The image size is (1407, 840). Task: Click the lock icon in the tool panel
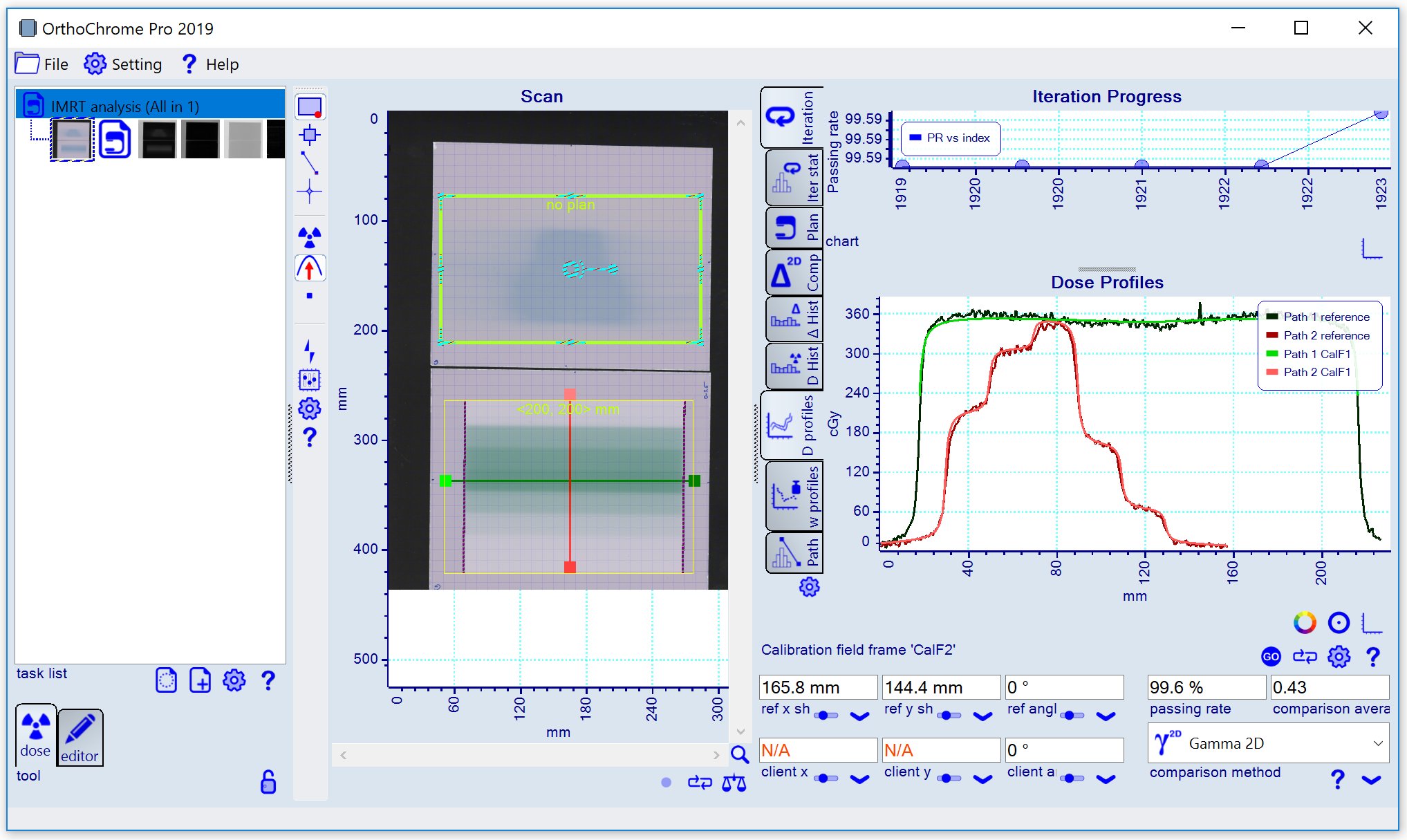point(268,782)
